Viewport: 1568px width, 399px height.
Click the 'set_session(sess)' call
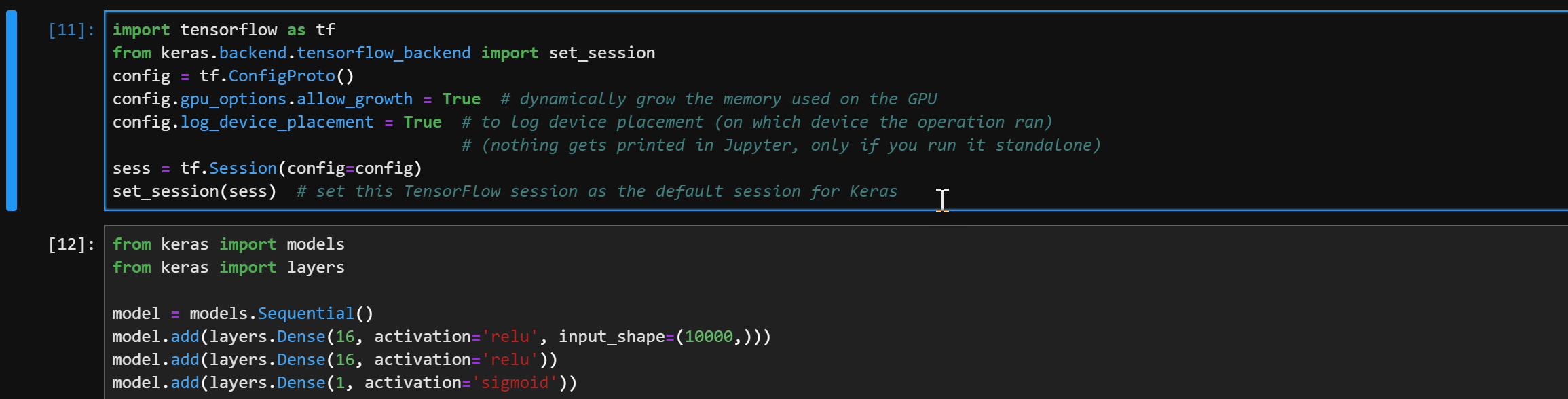tap(194, 191)
